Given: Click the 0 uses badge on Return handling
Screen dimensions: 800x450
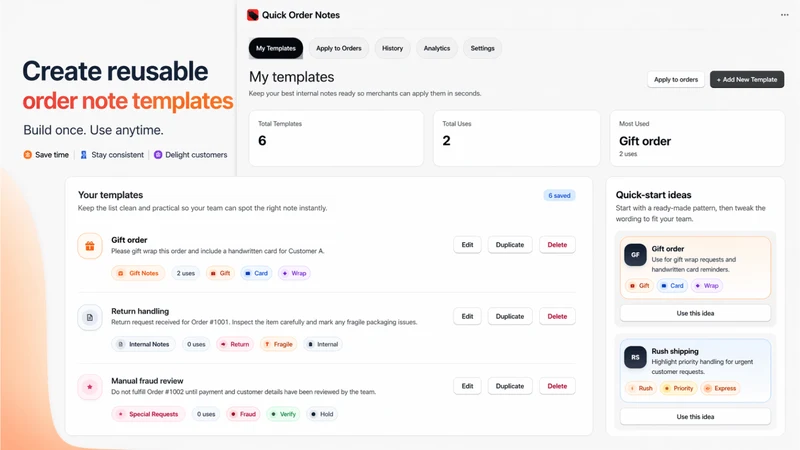Looking at the screenshot, I should coord(196,344).
